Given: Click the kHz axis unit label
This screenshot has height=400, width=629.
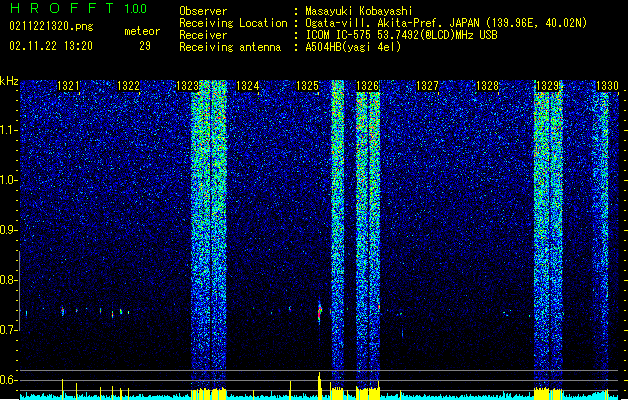Looking at the screenshot, I should point(9,81).
